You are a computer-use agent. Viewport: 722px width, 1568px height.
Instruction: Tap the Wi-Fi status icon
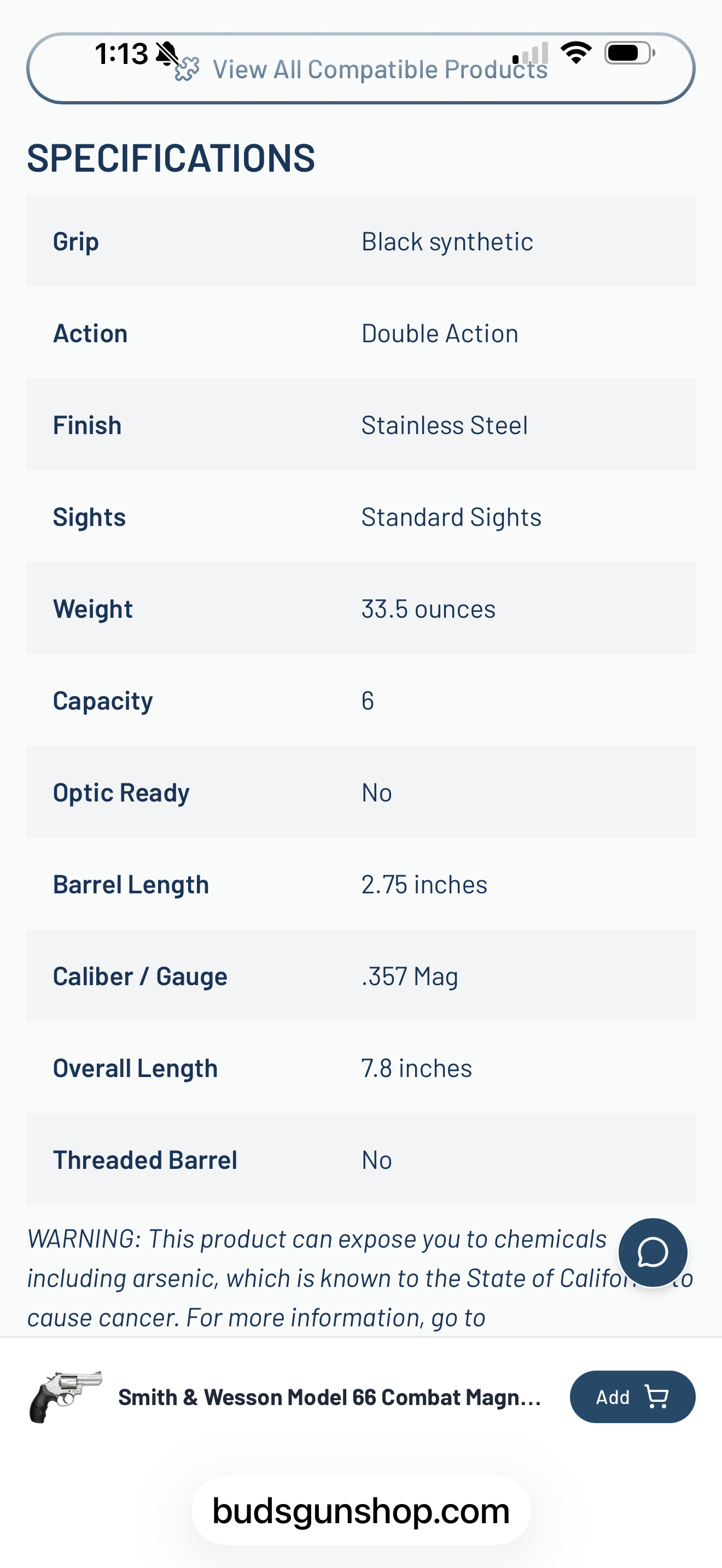[x=576, y=53]
